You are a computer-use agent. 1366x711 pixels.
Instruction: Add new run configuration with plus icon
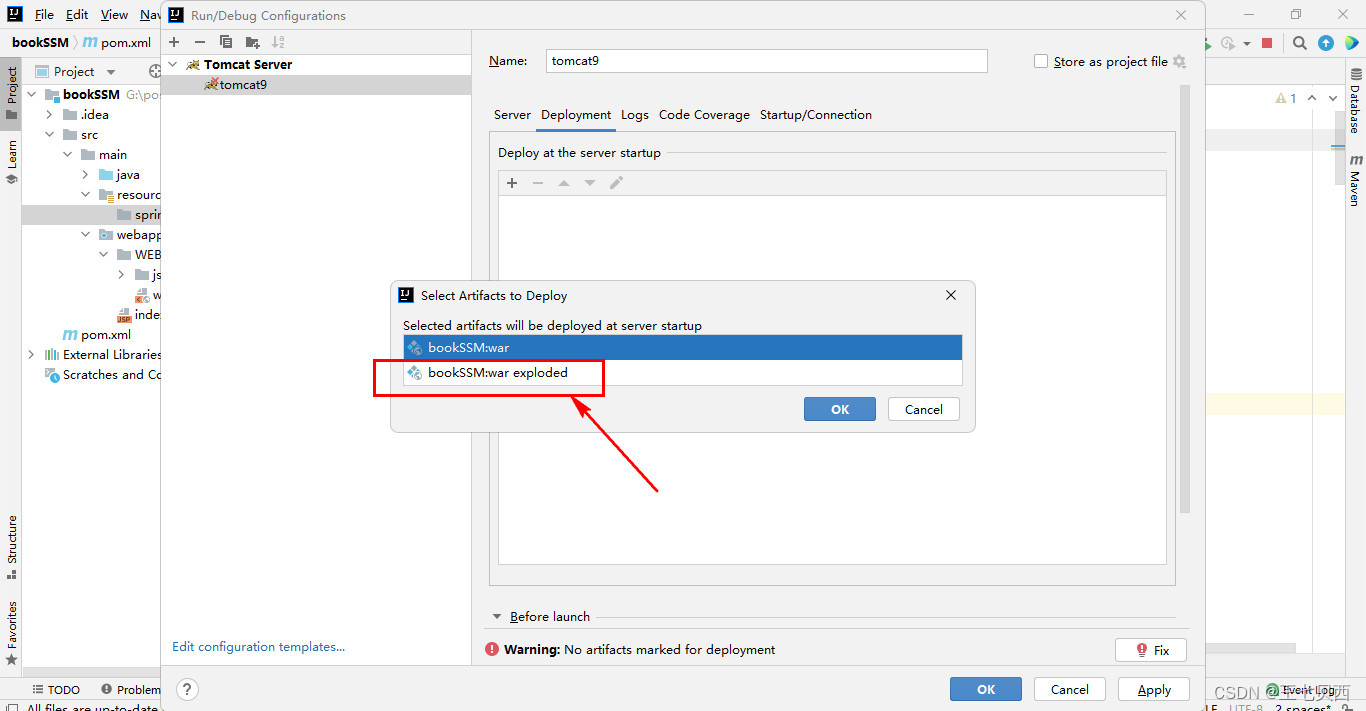tap(174, 42)
